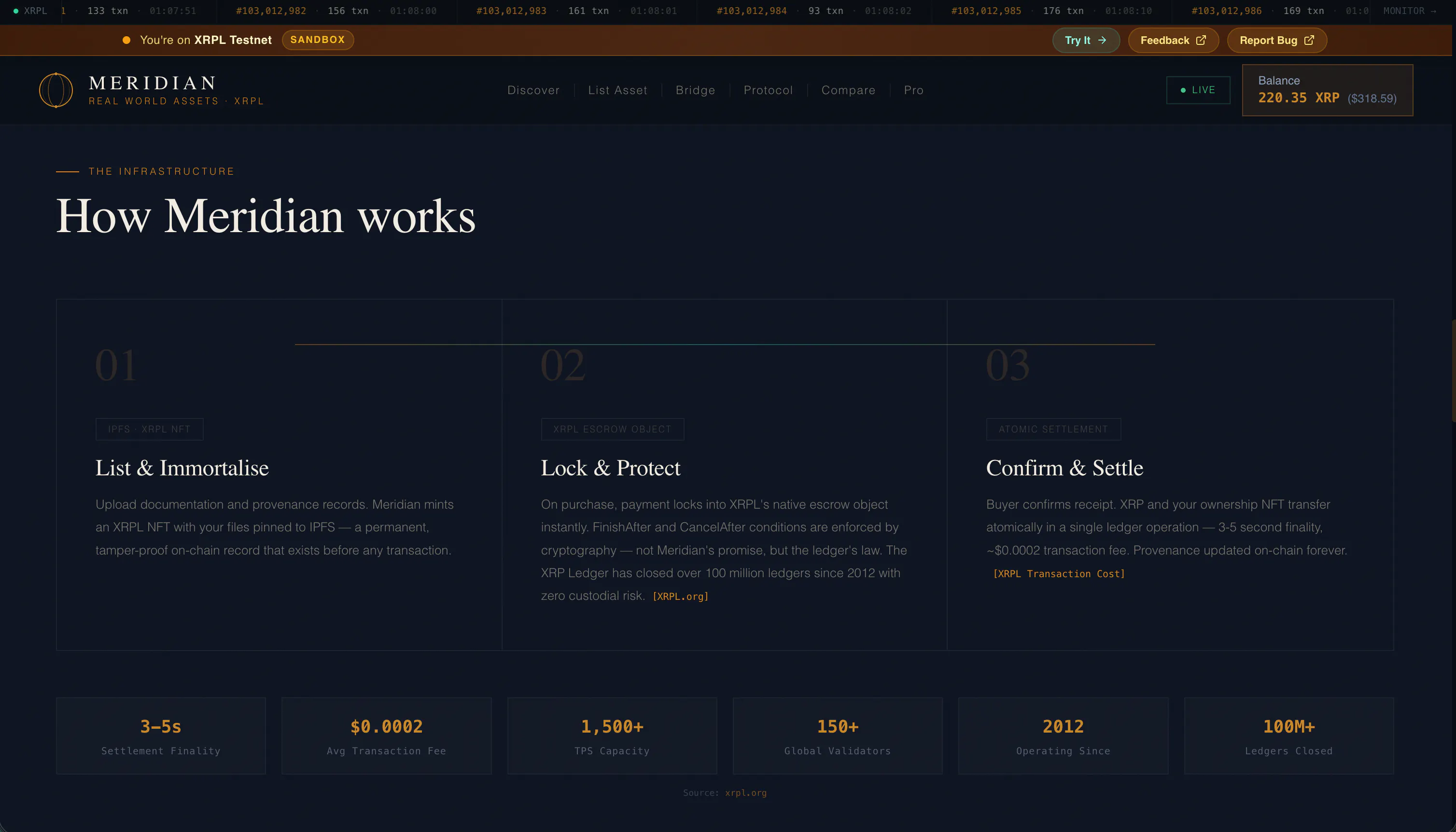Click ledger #103,012,982 in ticker

[x=271, y=11]
